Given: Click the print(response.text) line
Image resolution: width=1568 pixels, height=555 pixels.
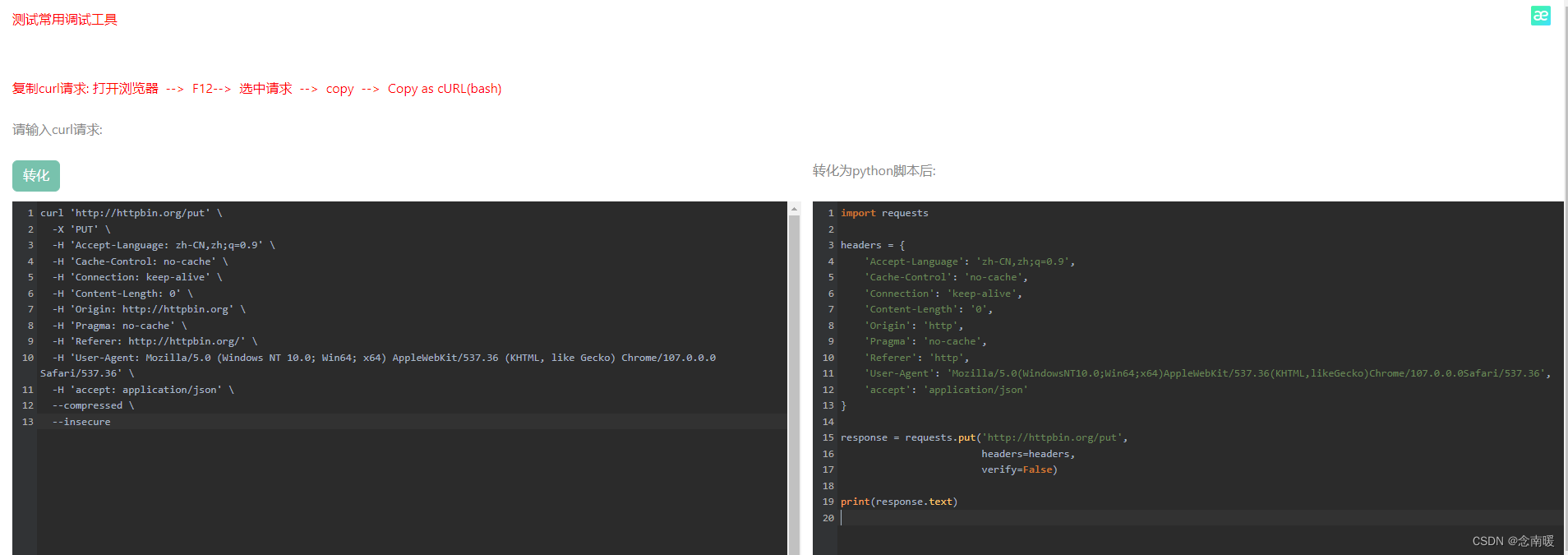Looking at the screenshot, I should click(899, 502).
